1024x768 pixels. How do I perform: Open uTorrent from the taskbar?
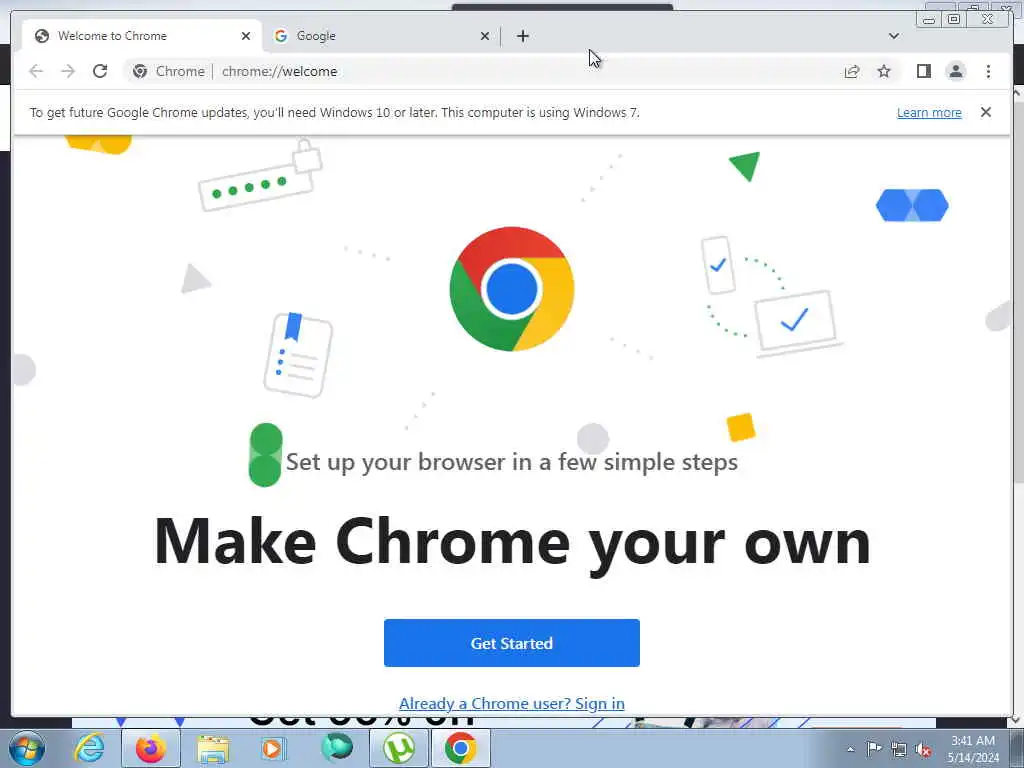coord(399,748)
